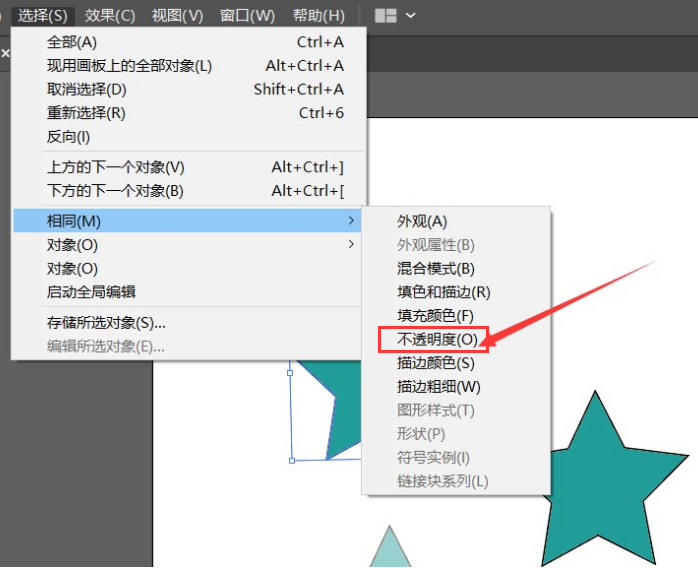Choose 启动全局编辑
Viewport: 698px width, 568px height.
click(x=188, y=292)
